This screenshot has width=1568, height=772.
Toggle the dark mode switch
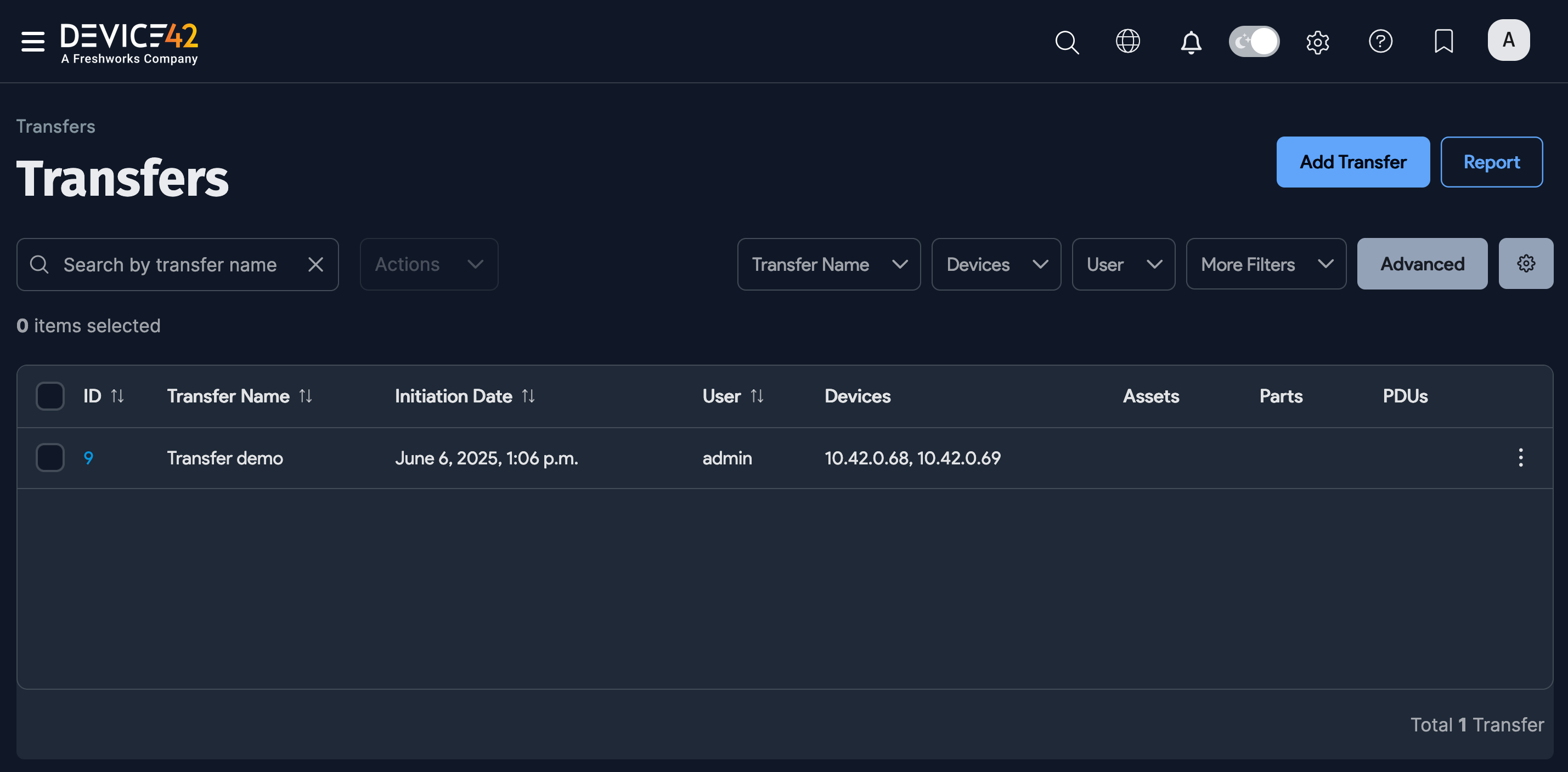[1254, 41]
